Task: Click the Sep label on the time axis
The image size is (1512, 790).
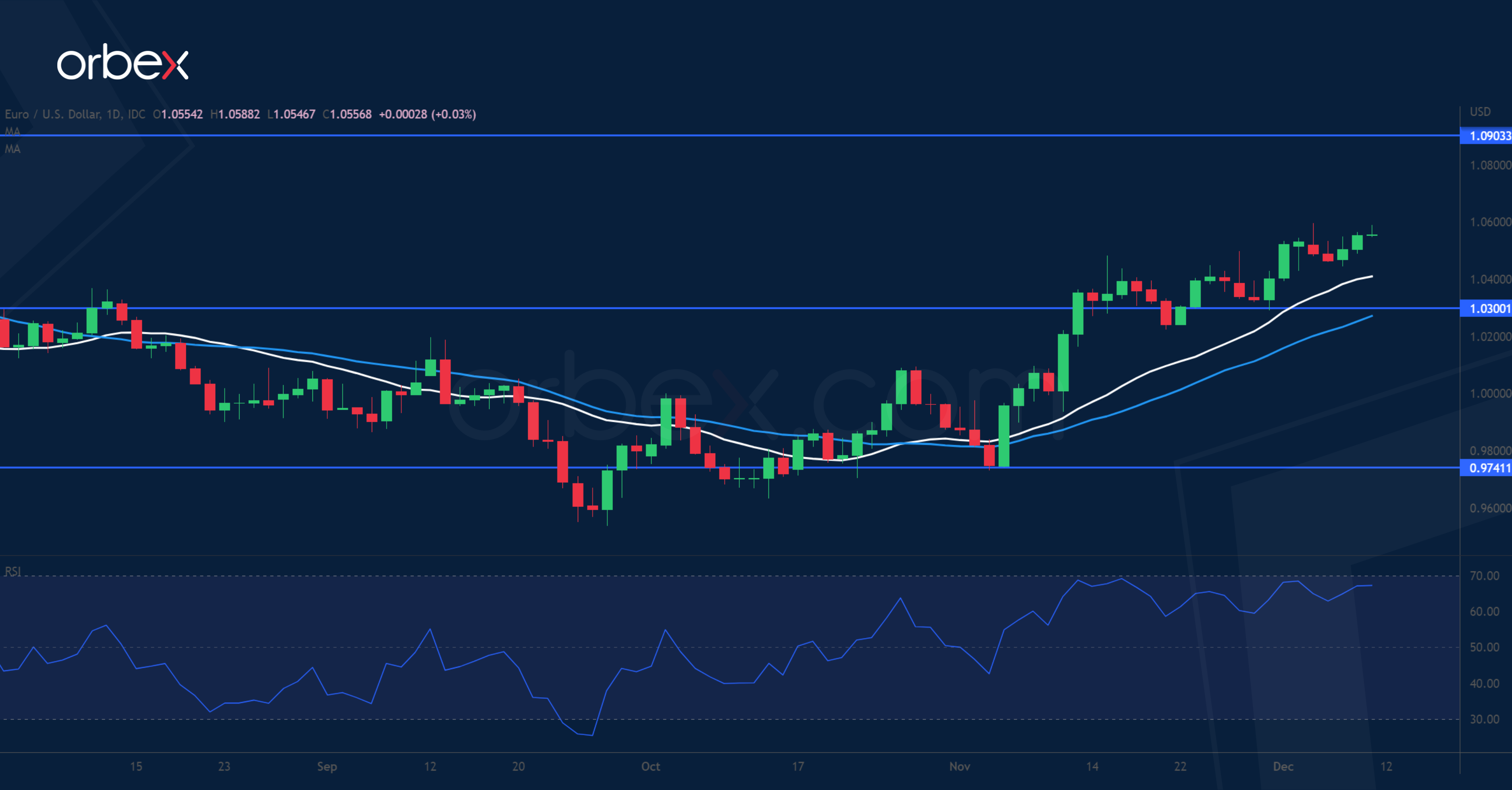Action: pyautogui.click(x=327, y=767)
